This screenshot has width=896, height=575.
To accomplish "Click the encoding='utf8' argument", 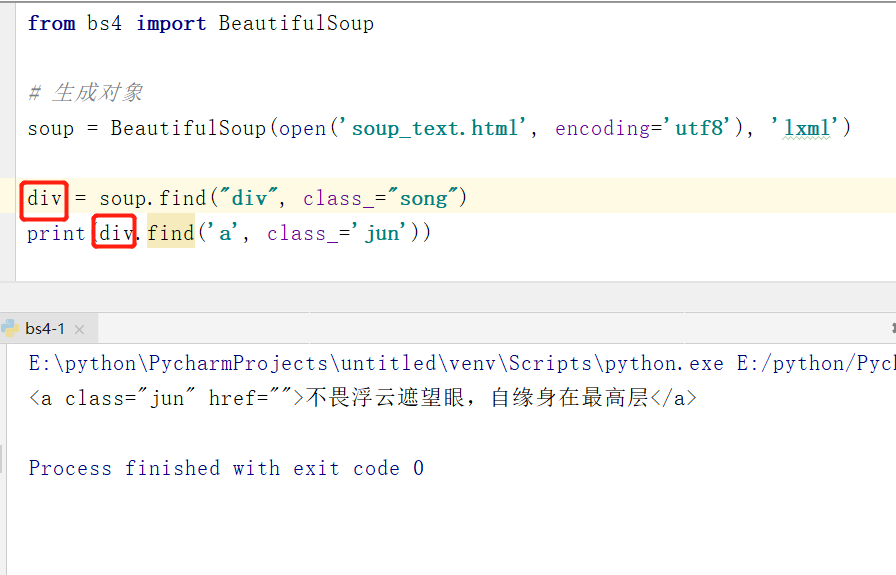I will pyautogui.click(x=645, y=128).
